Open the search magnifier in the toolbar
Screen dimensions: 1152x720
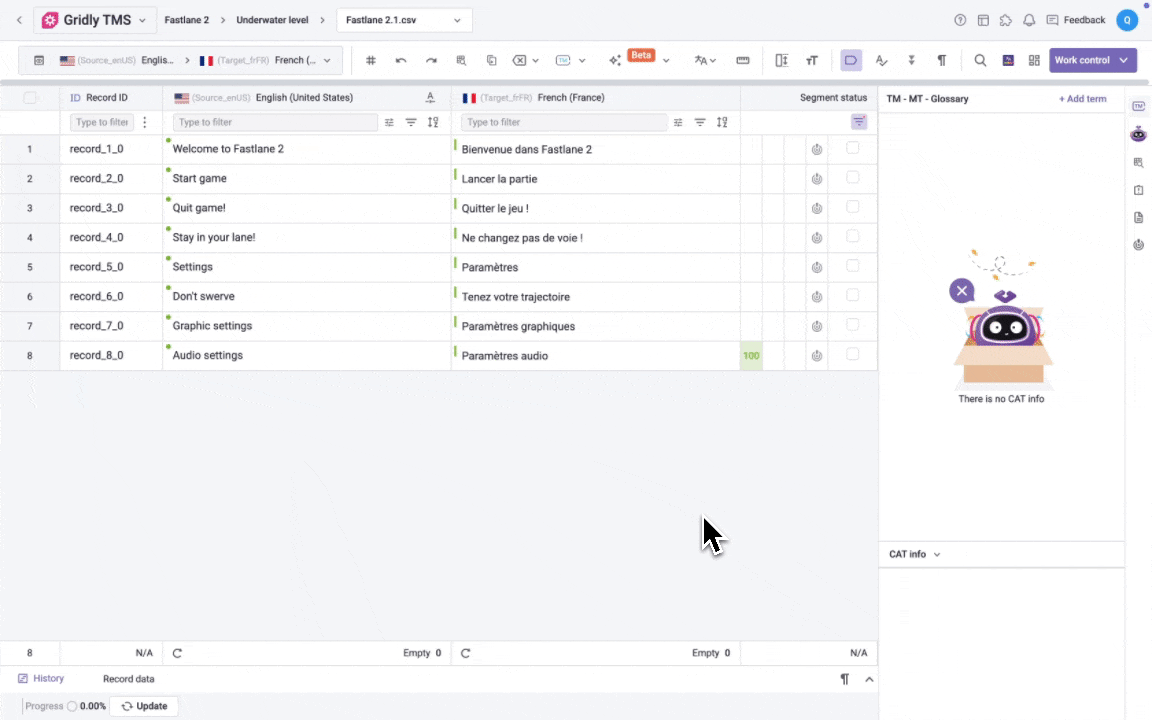coord(981,60)
